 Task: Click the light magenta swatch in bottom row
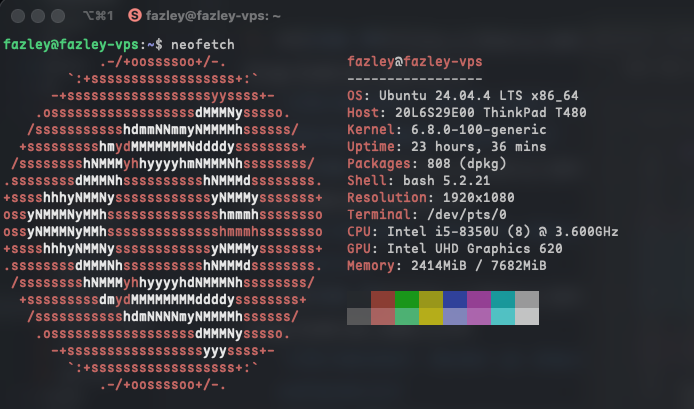[479, 316]
